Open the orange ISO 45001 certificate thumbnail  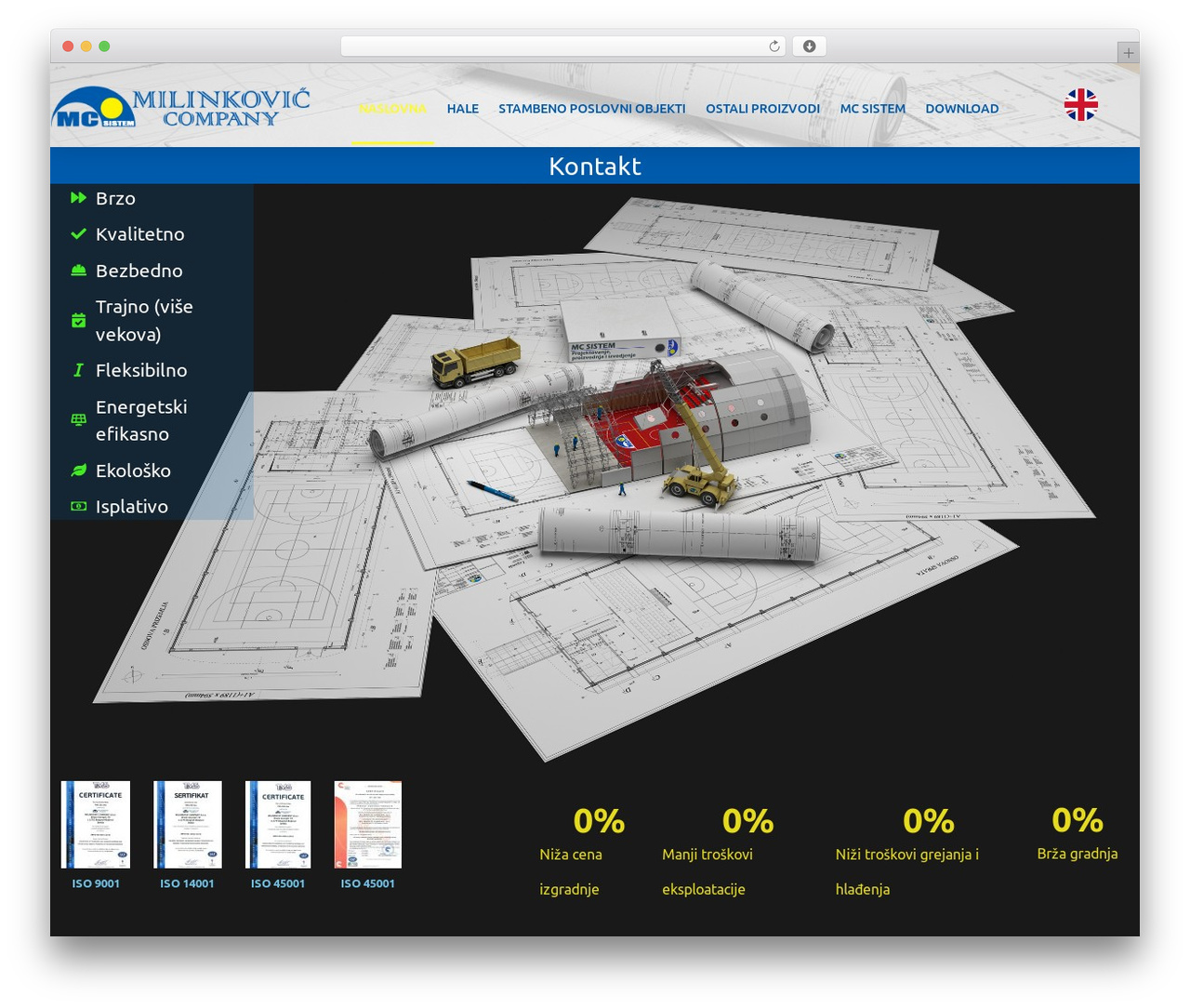pos(368,825)
